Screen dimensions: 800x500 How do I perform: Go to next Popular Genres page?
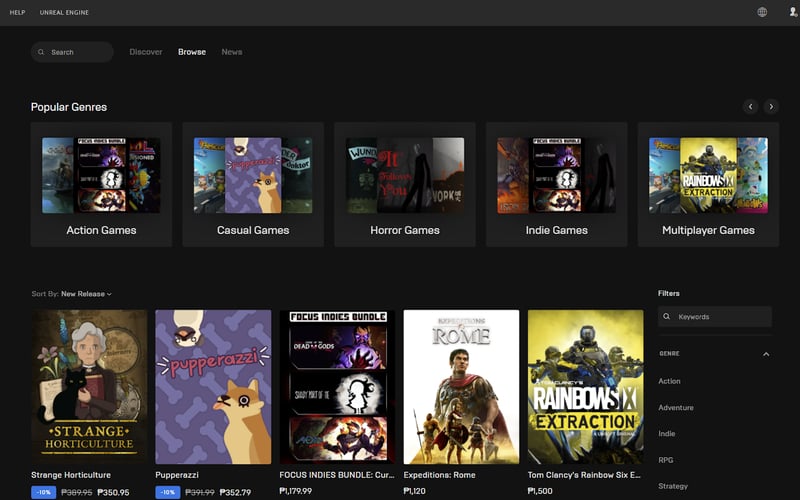[771, 107]
